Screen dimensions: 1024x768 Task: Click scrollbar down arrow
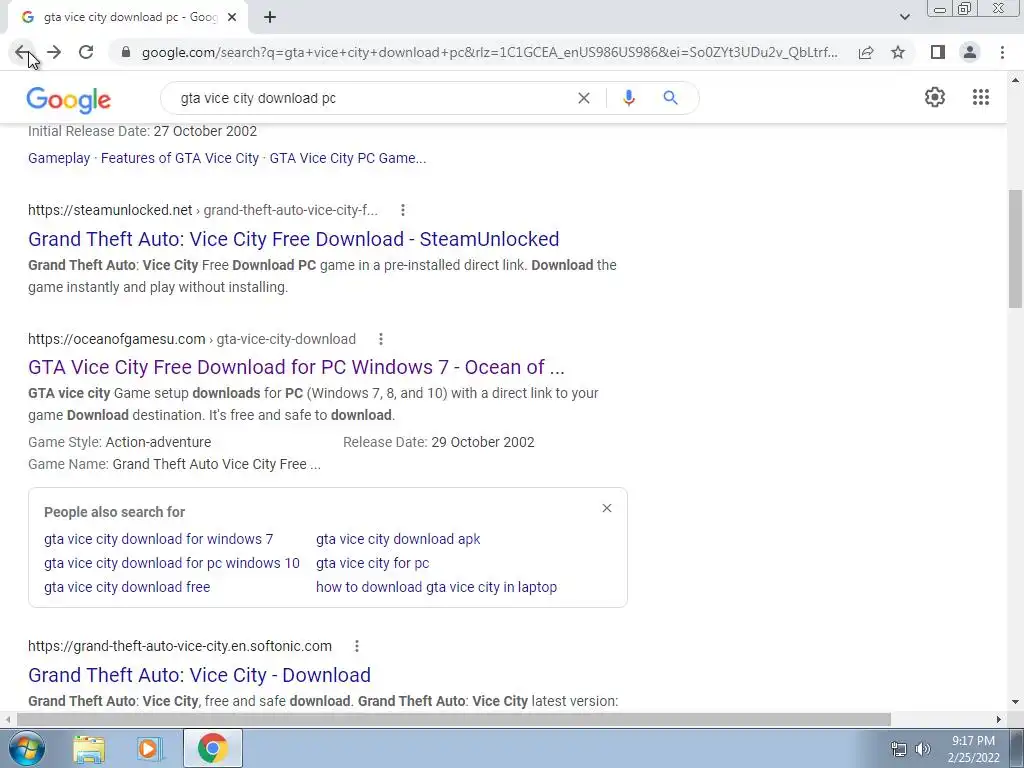(1015, 702)
